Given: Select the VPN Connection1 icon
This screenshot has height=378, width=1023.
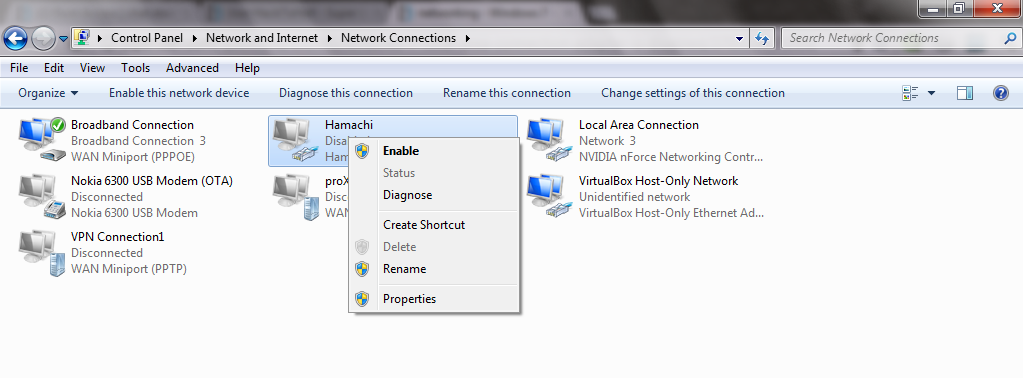Looking at the screenshot, I should coord(42,252).
